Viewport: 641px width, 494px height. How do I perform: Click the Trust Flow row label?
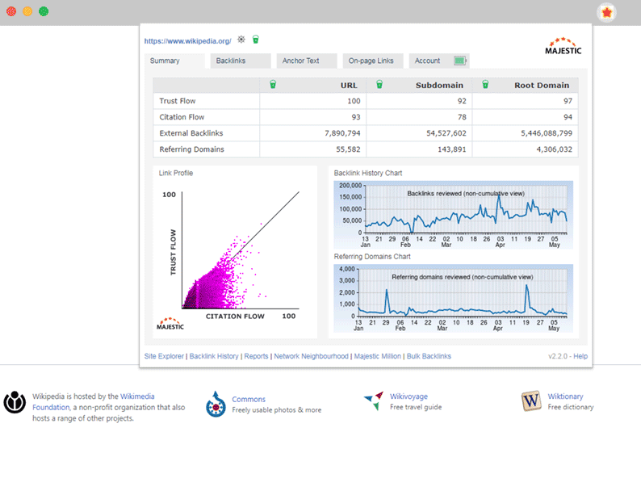point(177,101)
